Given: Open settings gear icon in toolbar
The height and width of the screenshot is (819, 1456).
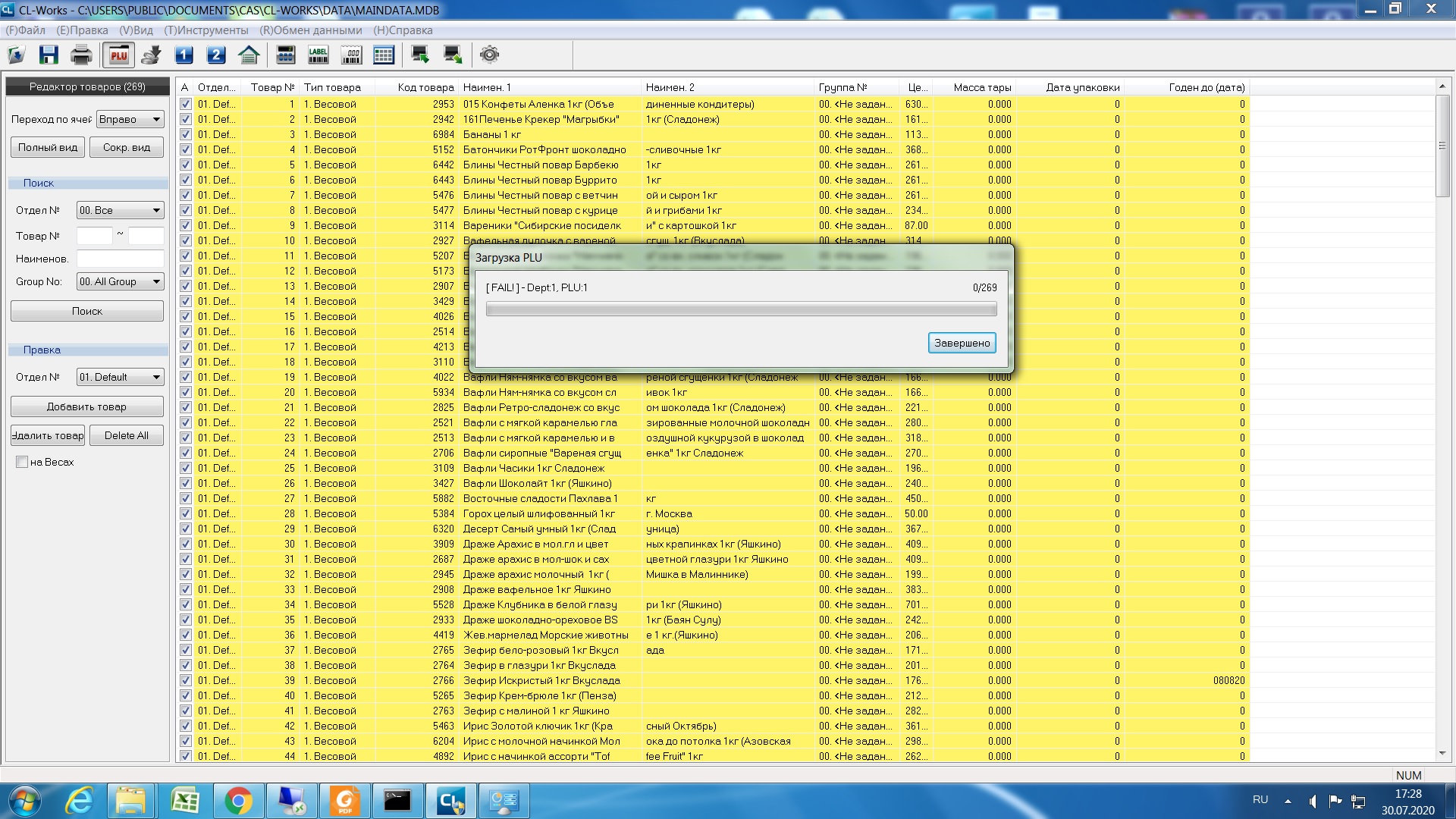Looking at the screenshot, I should (490, 55).
